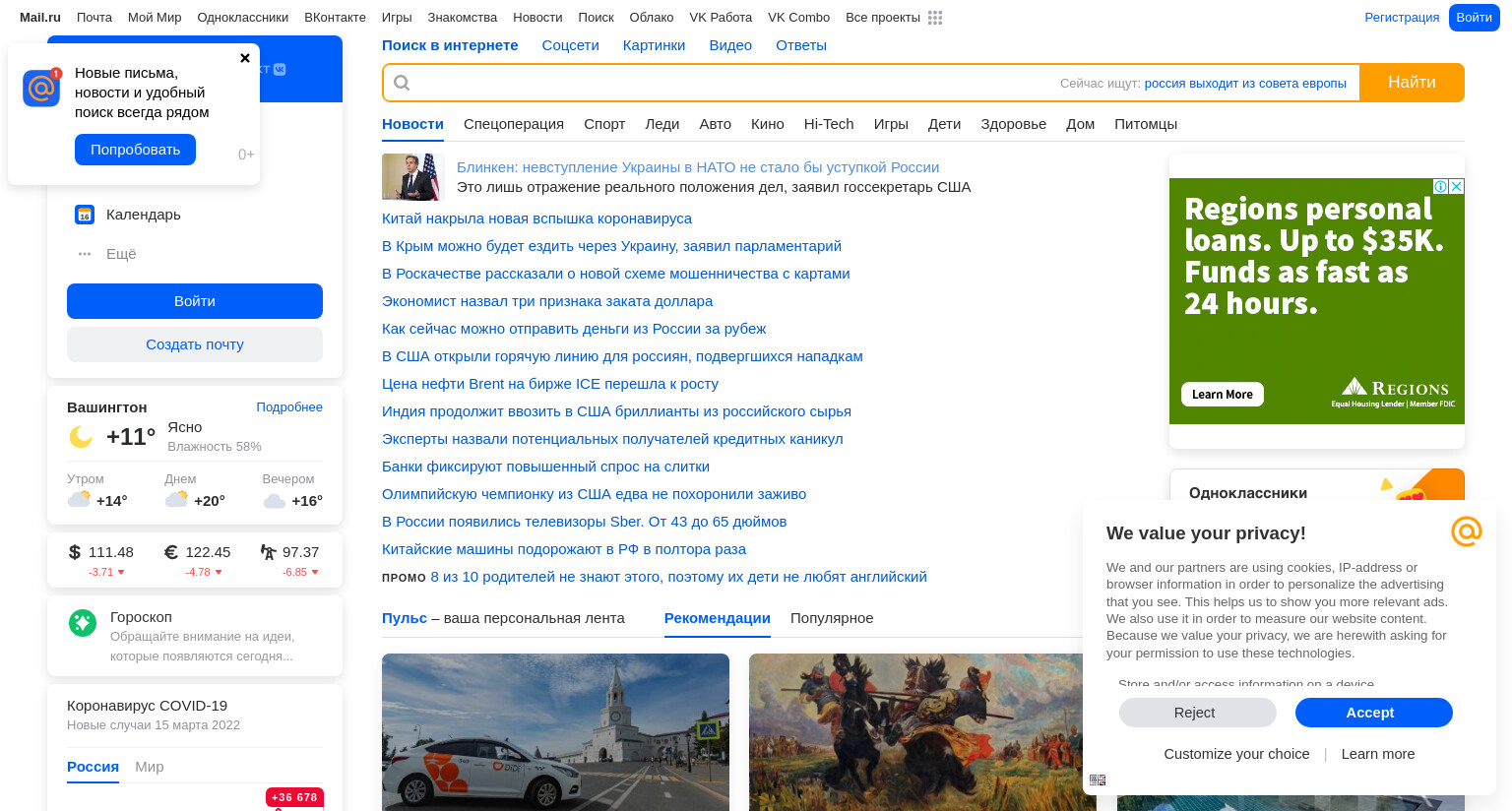The height and width of the screenshot is (811, 1512).
Task: Click the trending query 'россия выходит из совета европы'
Action: pyautogui.click(x=1245, y=84)
